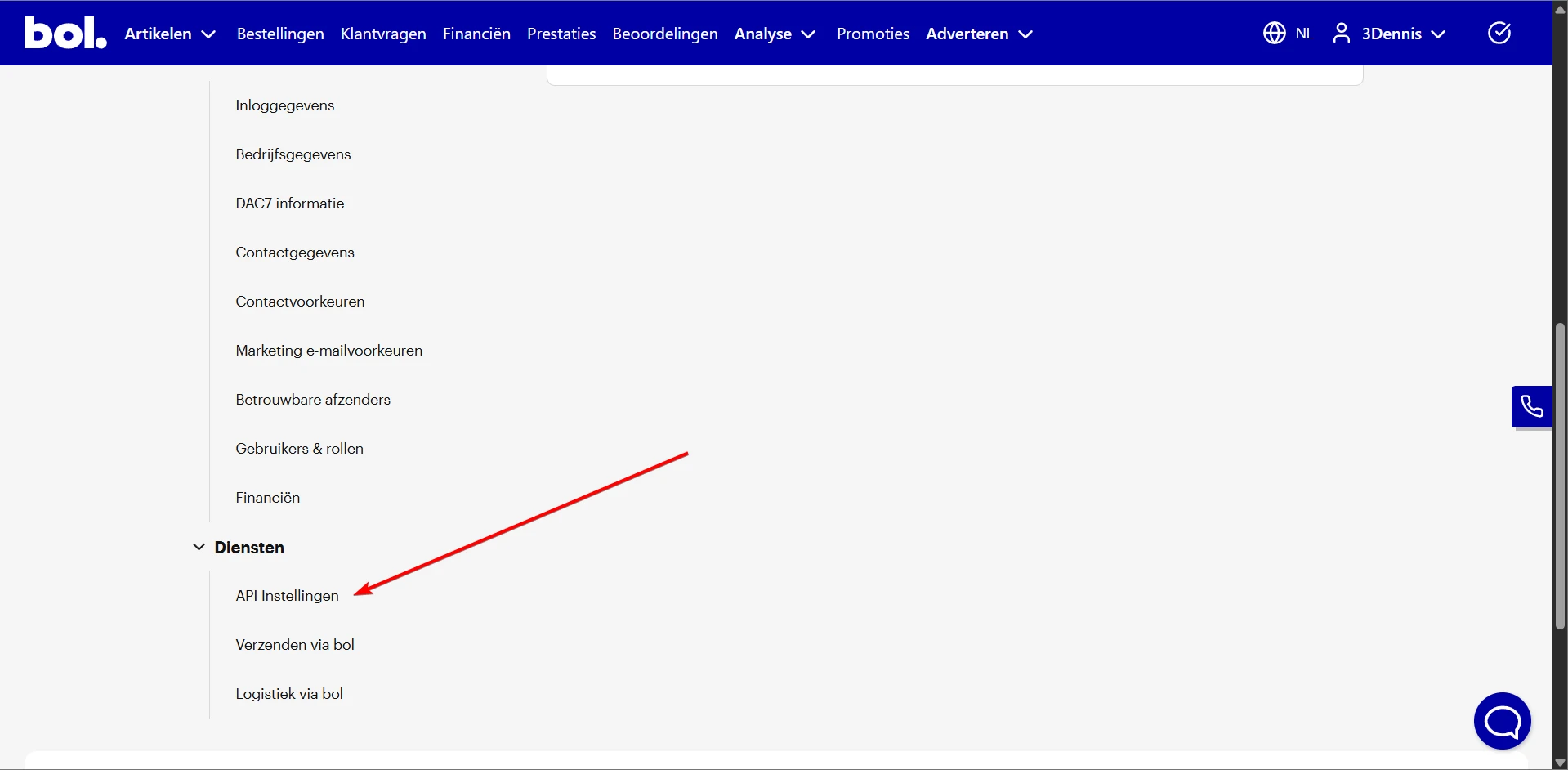Click the bol logo

pos(64,33)
